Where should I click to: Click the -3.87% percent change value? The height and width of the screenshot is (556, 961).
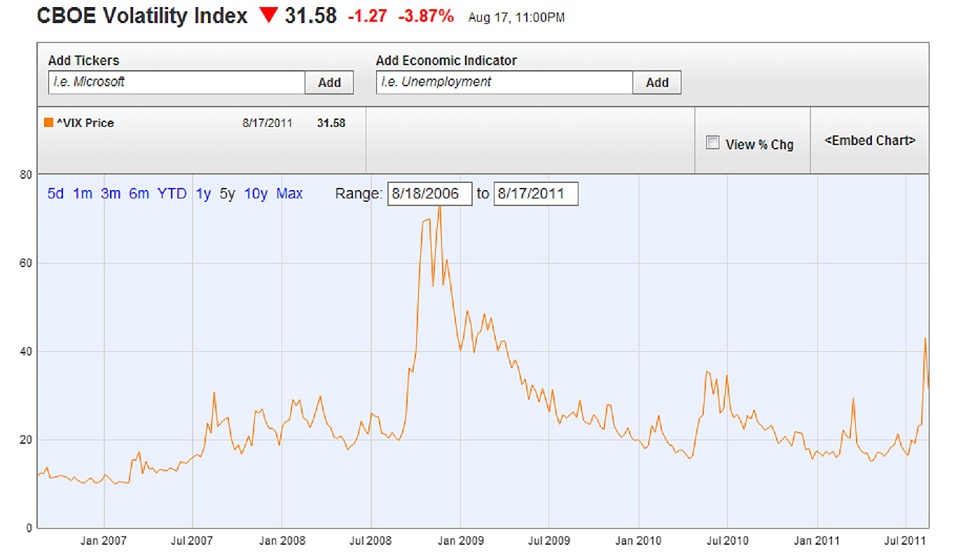[426, 16]
